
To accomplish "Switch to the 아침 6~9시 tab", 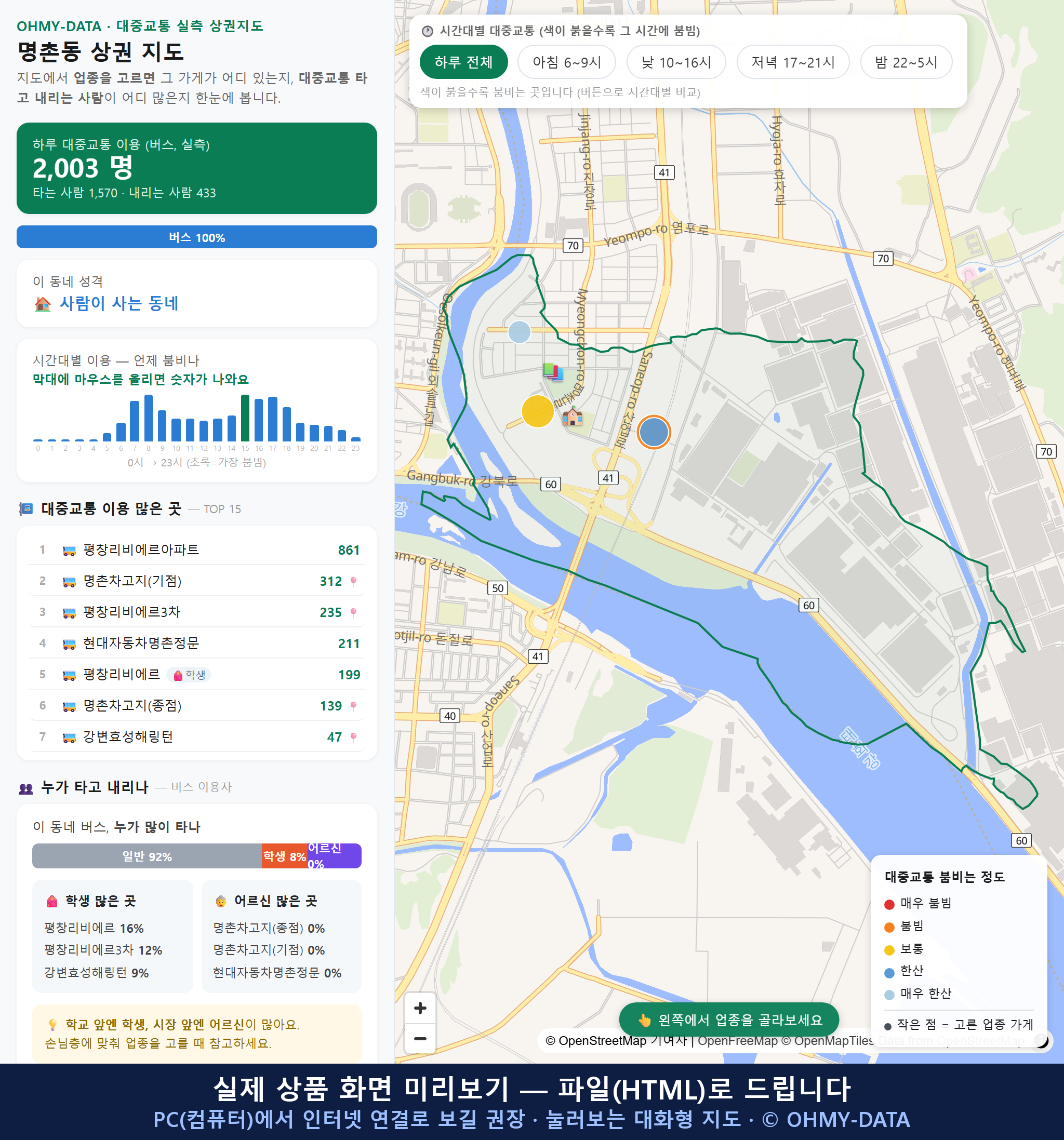I will click(x=567, y=62).
